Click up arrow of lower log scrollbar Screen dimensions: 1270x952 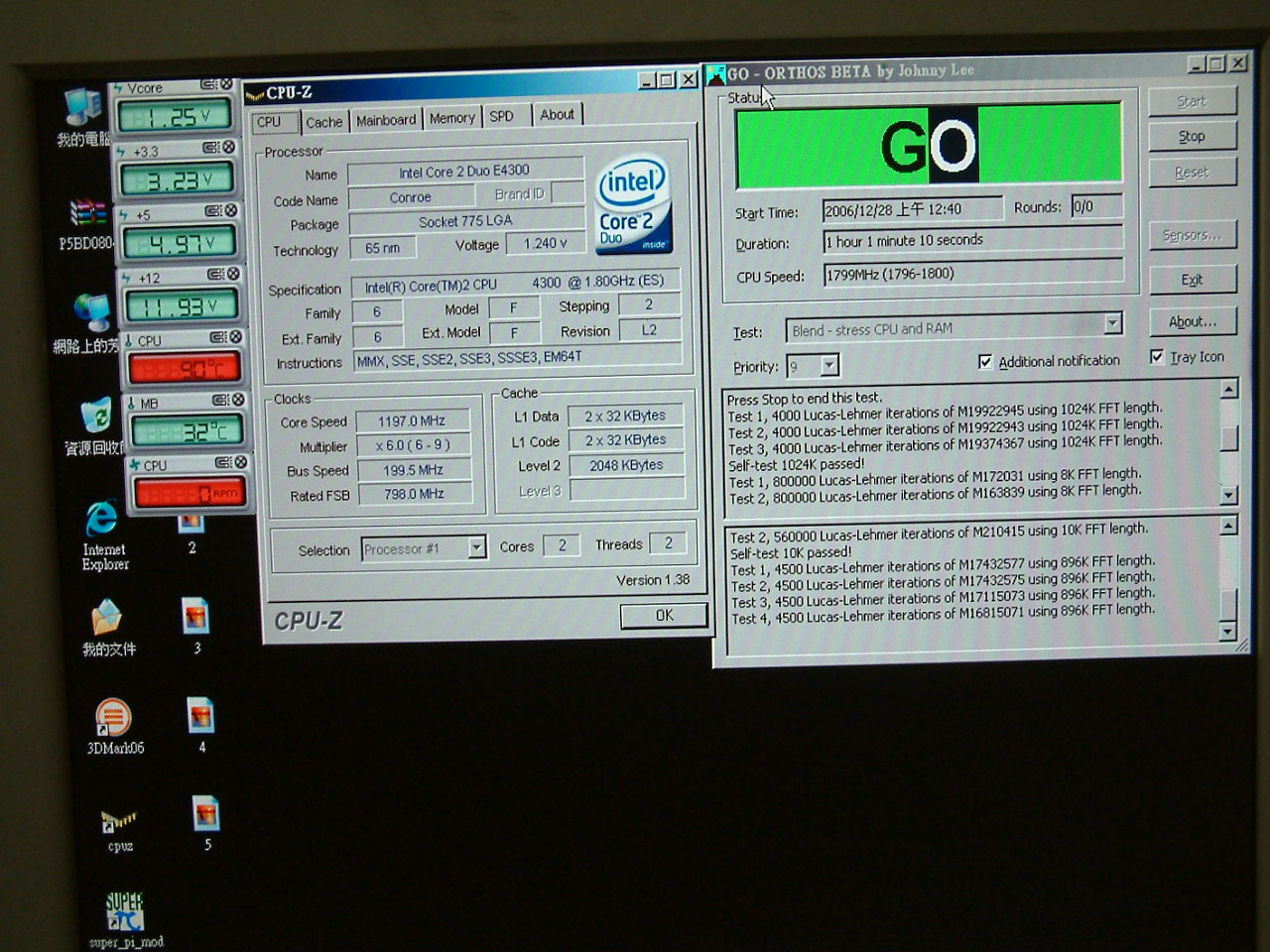[1227, 525]
